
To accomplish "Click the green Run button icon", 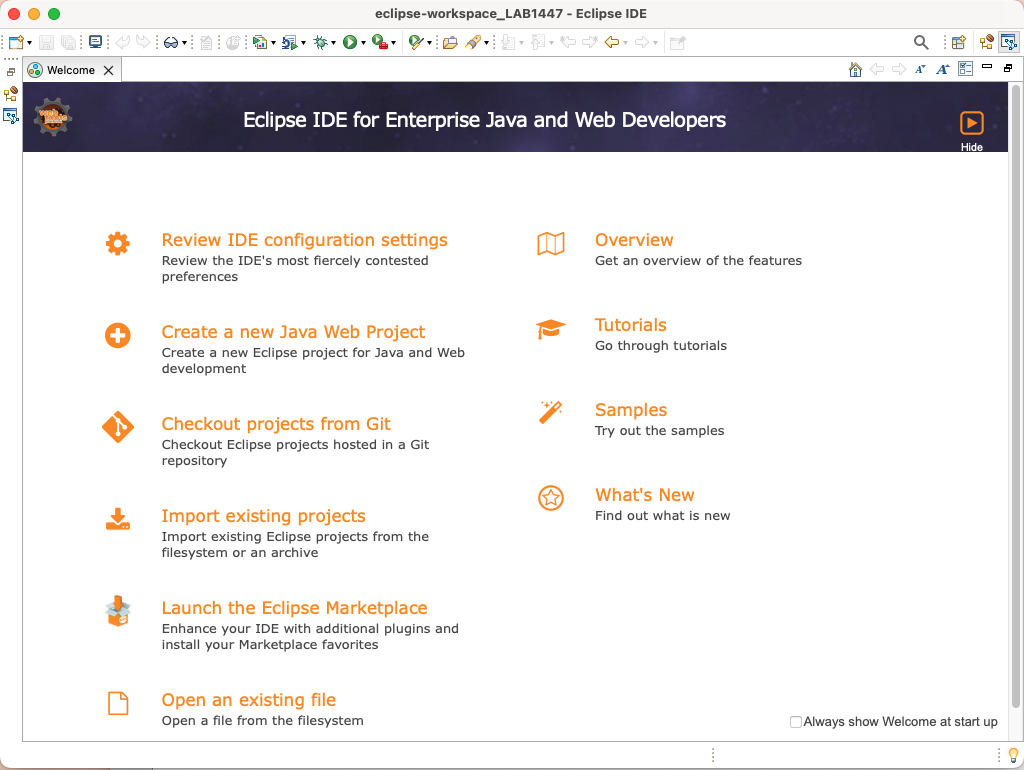I will pyautogui.click(x=350, y=42).
